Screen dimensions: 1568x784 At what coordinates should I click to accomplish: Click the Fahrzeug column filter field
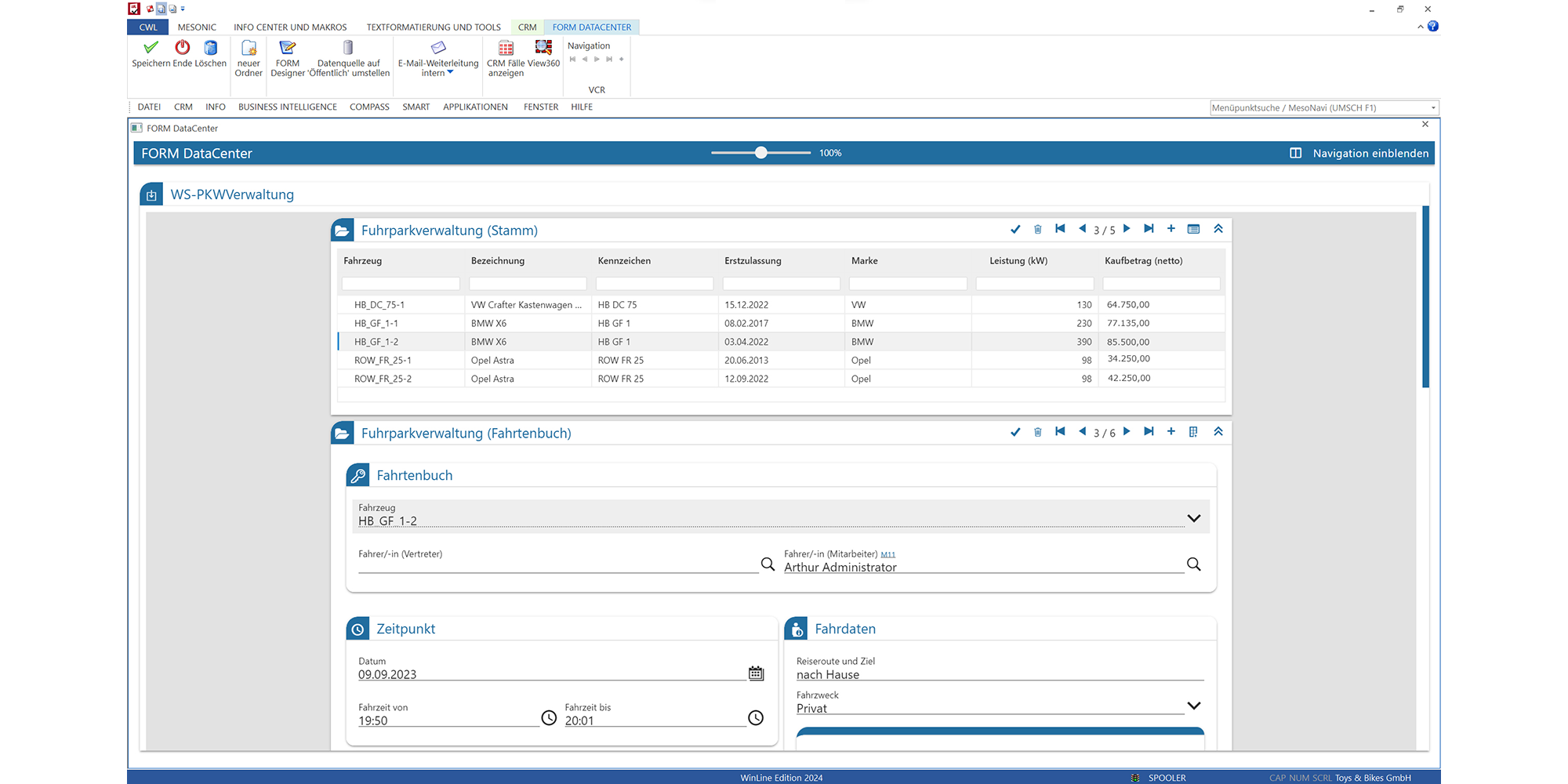[x=401, y=284]
